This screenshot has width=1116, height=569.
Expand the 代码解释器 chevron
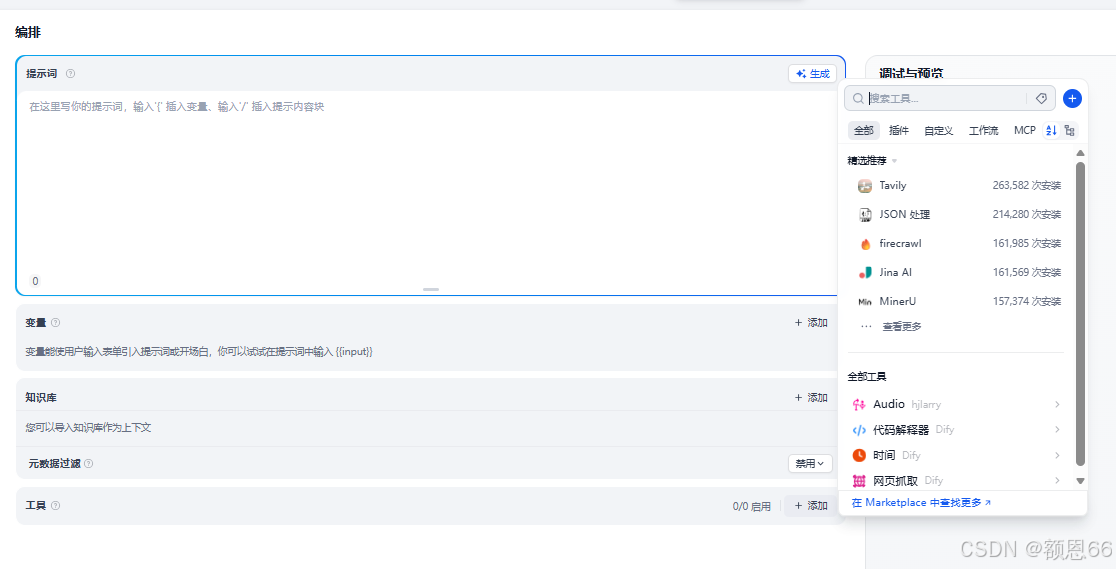point(1058,429)
